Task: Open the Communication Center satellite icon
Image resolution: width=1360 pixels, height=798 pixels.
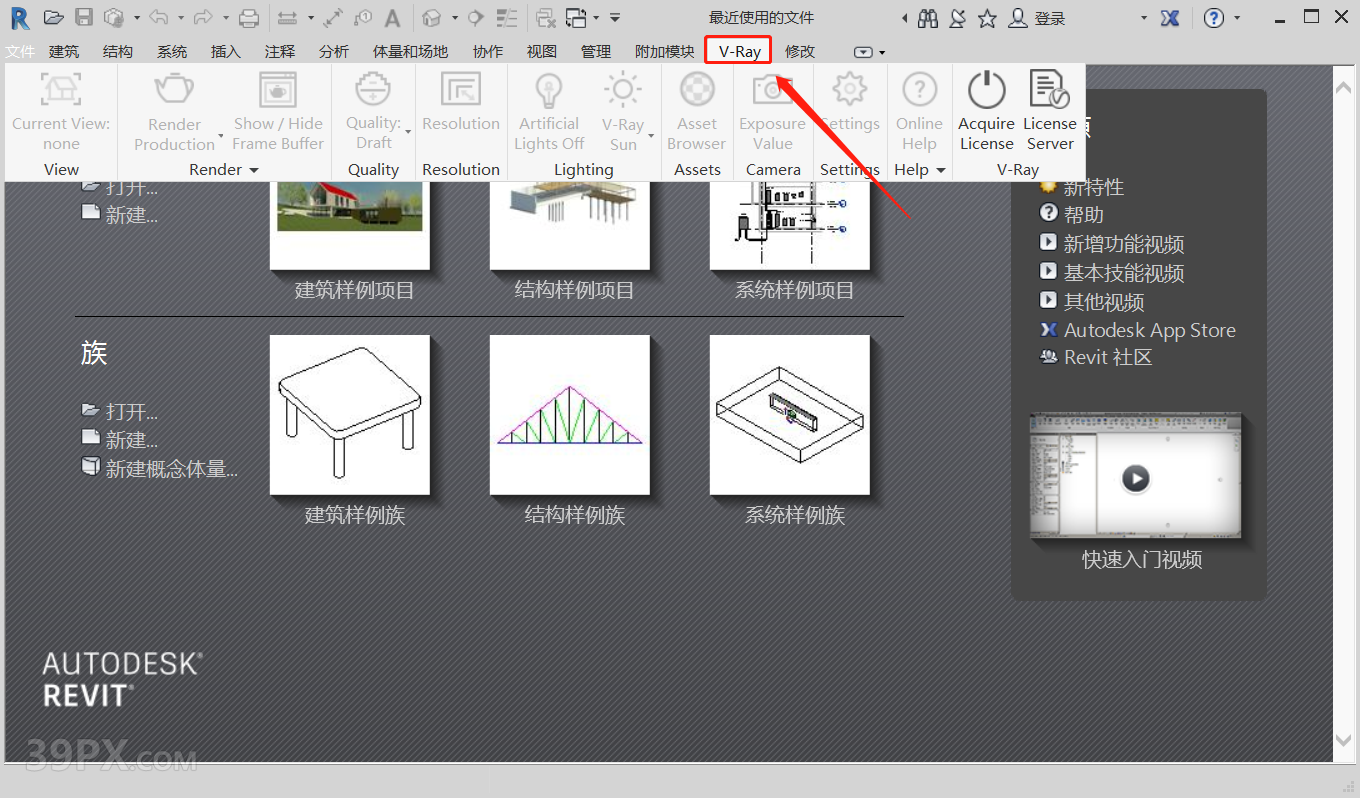Action: 957,18
